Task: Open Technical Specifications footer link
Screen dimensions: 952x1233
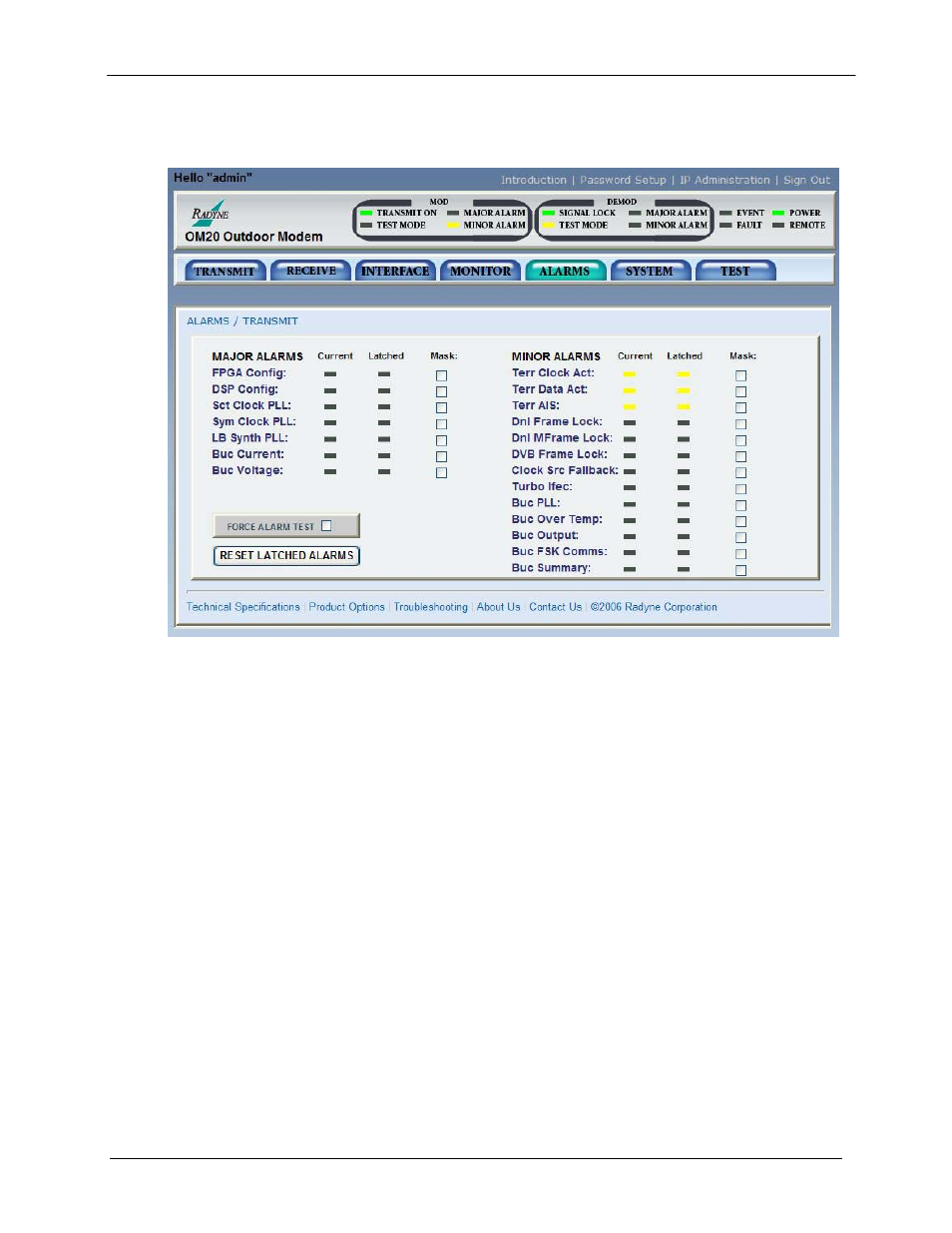Action: [242, 607]
